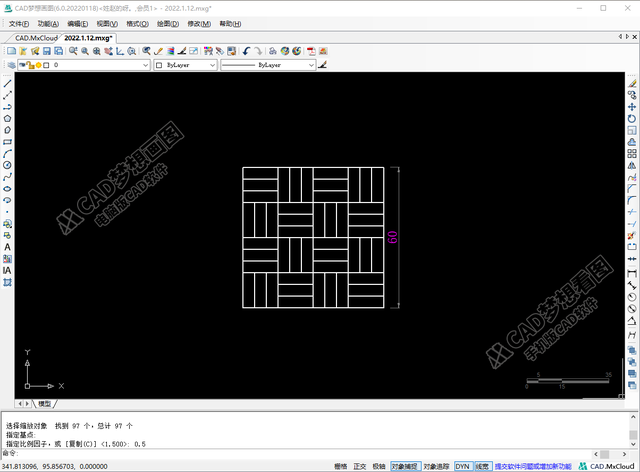640x472 pixels.
Task: Click CAD.MxCloud logo in status bar
Action: click(x=607, y=466)
